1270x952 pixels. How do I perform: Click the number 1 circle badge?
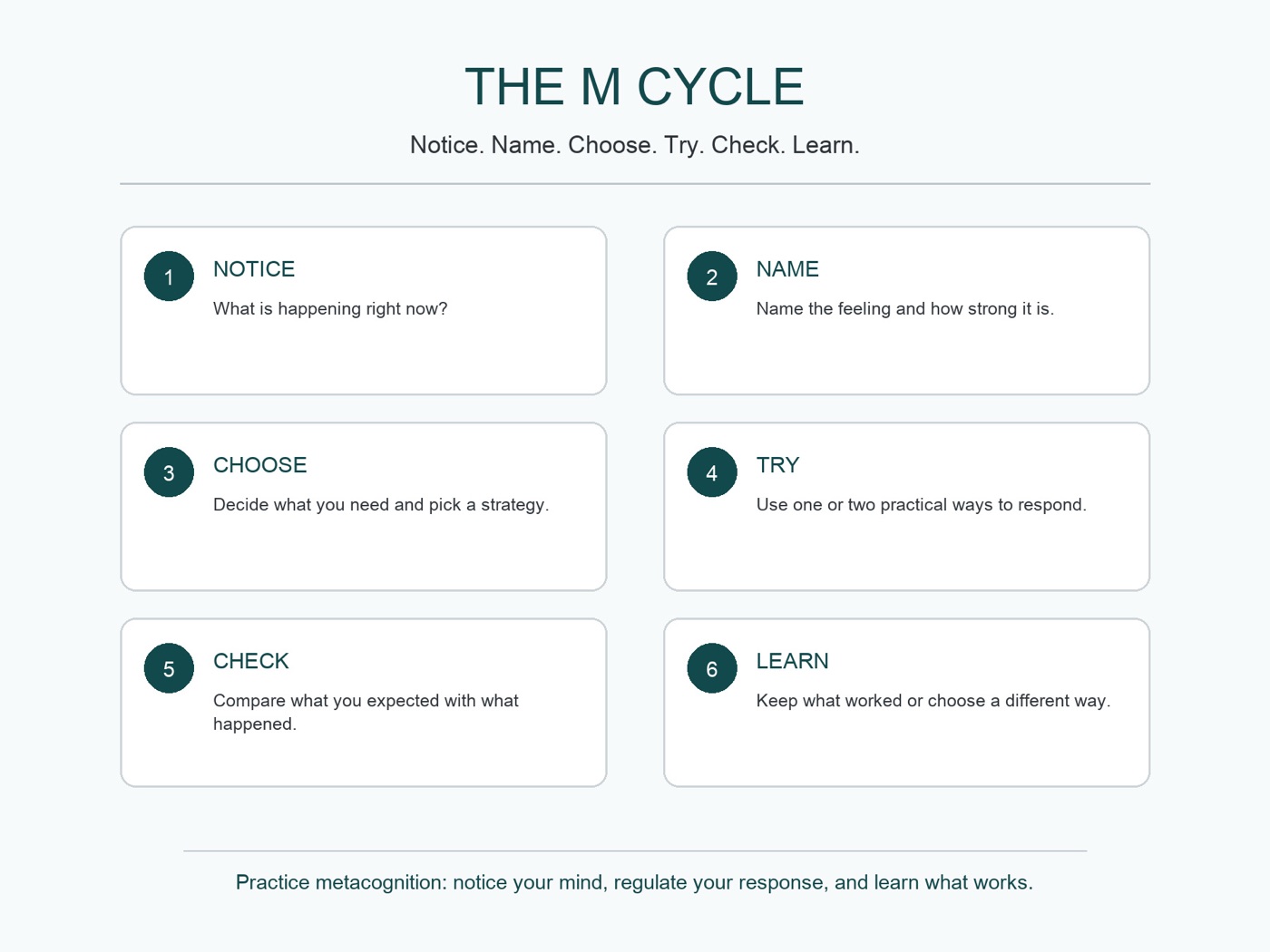[169, 277]
